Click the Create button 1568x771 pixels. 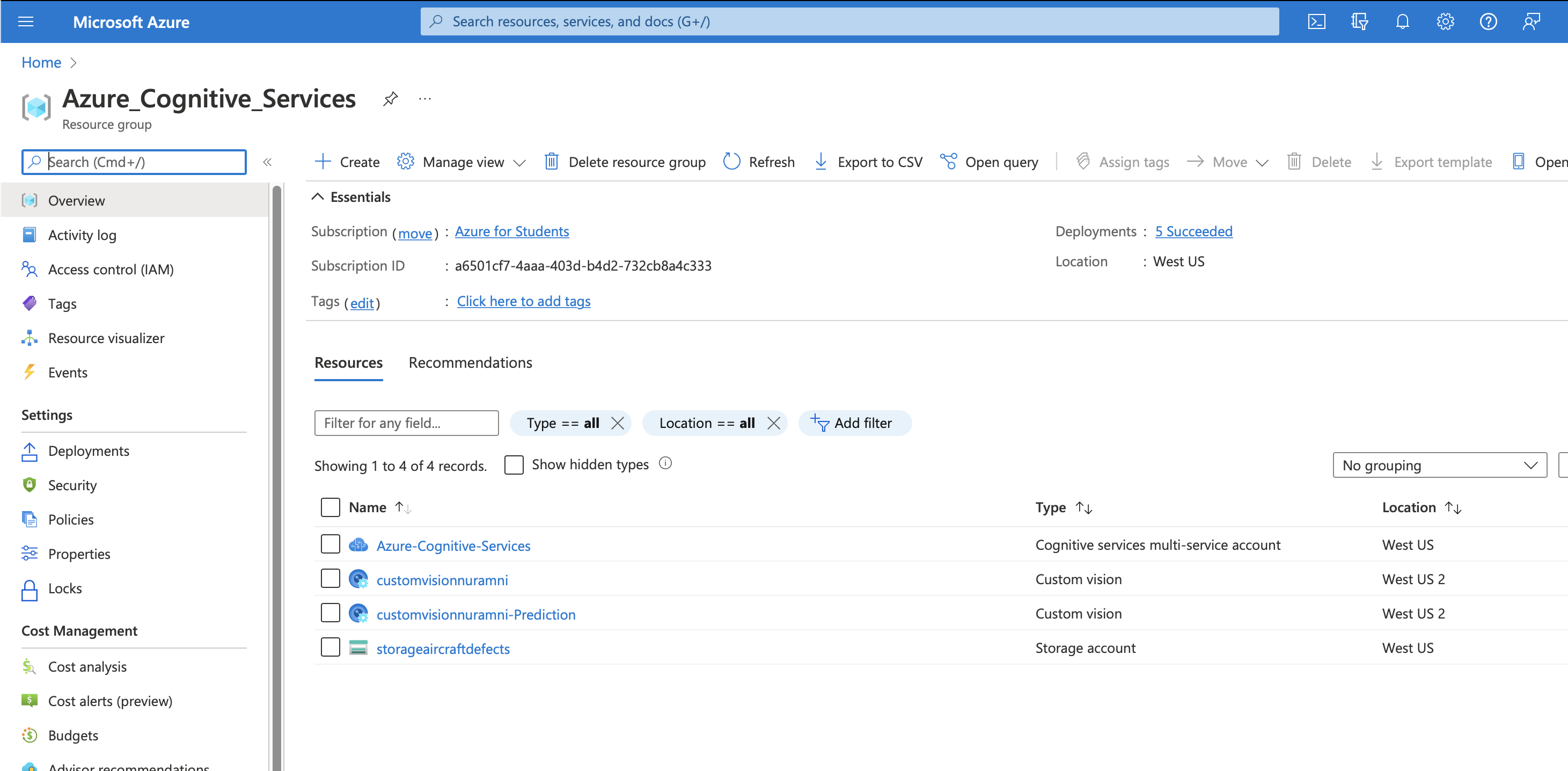(348, 162)
